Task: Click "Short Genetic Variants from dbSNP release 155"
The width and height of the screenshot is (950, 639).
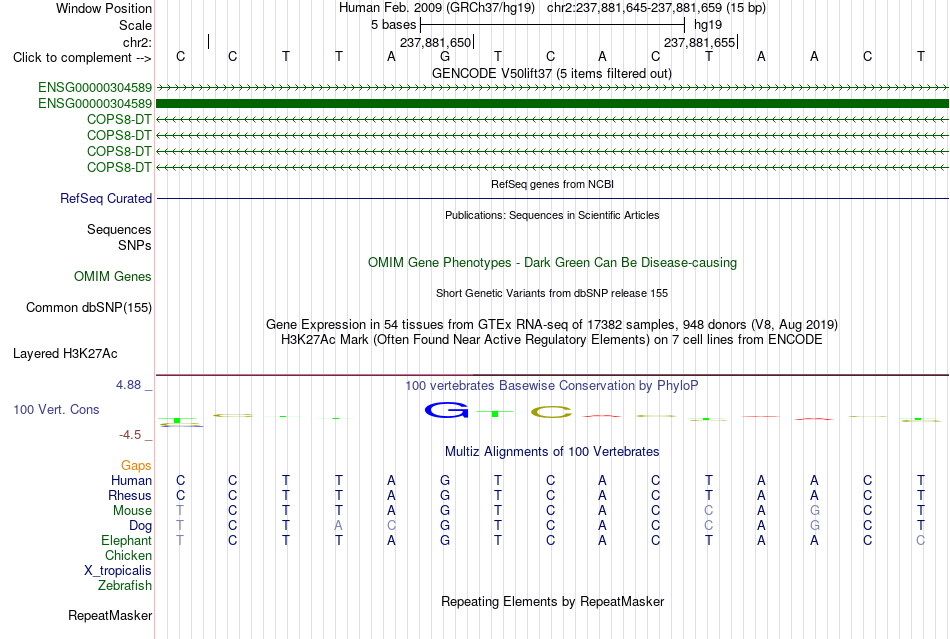Action: [x=552, y=293]
